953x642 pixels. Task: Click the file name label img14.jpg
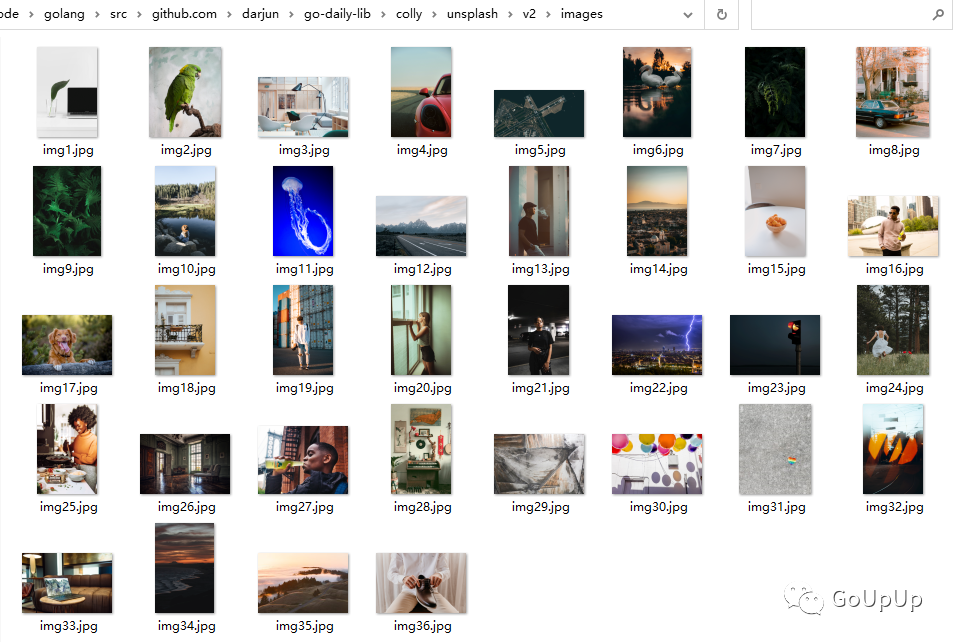click(x=658, y=269)
